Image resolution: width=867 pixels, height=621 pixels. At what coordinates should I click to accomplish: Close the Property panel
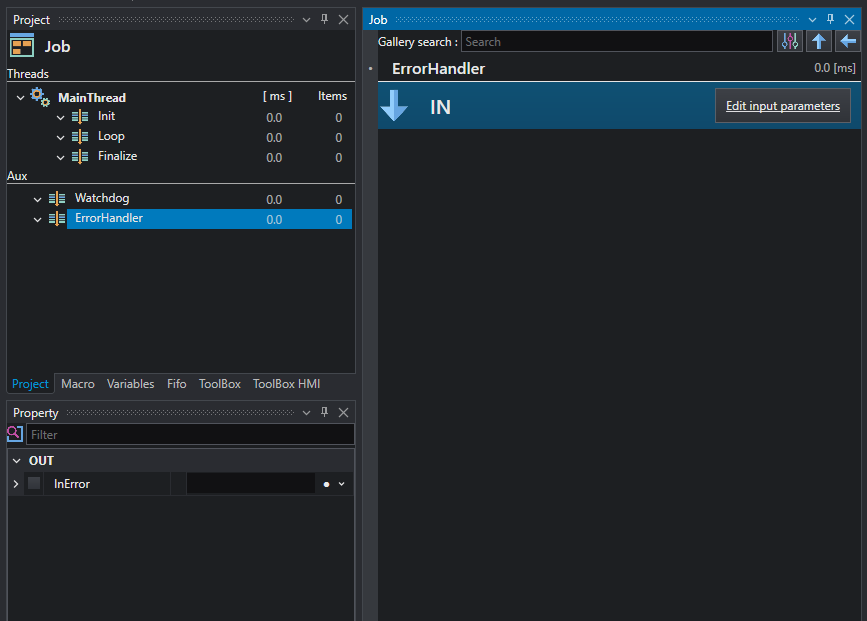343,413
